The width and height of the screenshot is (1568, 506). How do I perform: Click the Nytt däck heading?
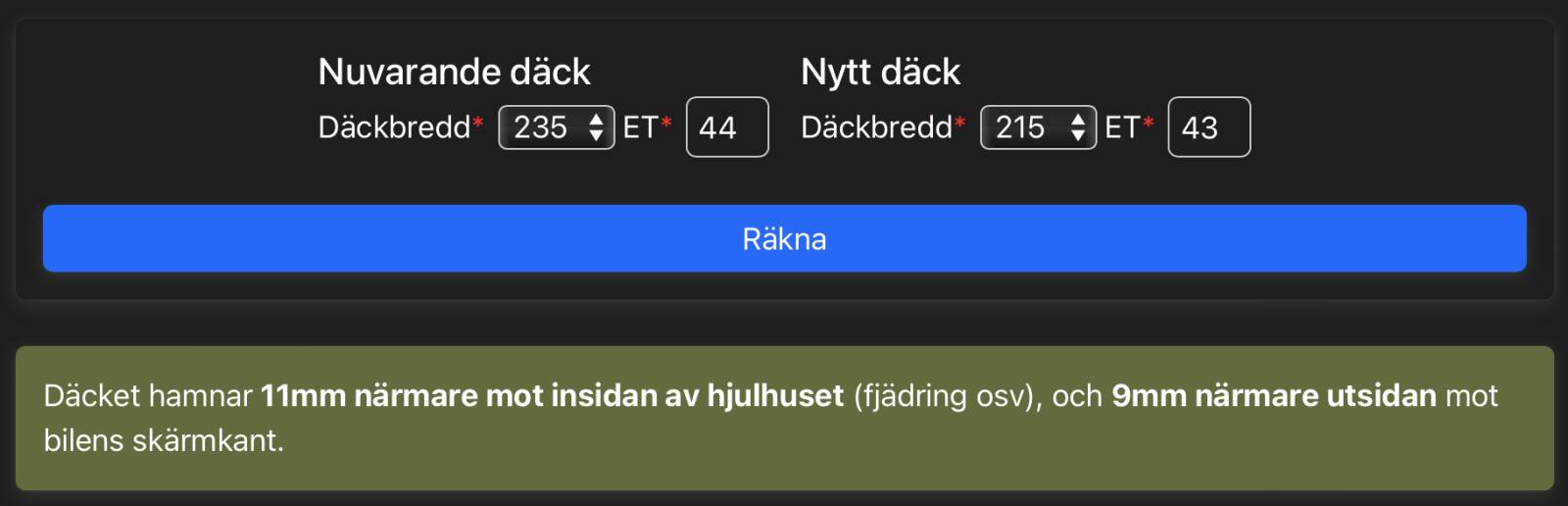(880, 72)
